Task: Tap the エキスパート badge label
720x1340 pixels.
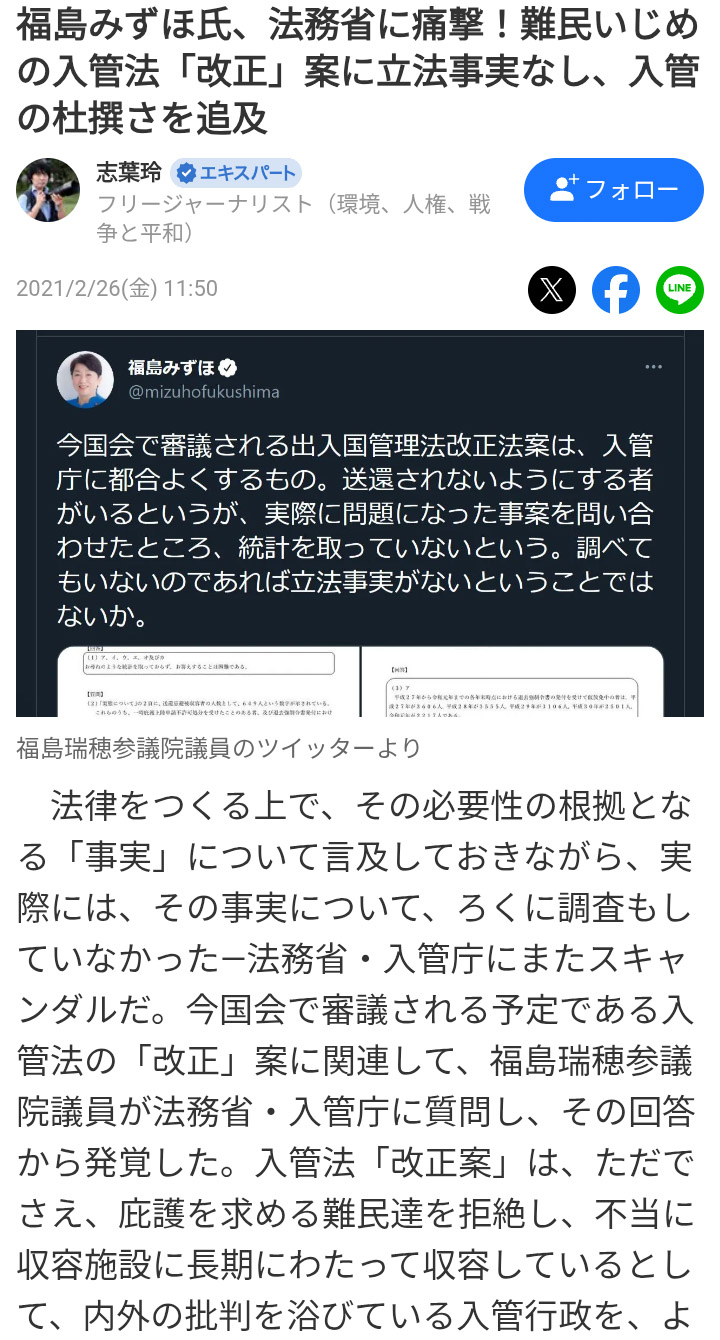Action: pyautogui.click(x=235, y=173)
